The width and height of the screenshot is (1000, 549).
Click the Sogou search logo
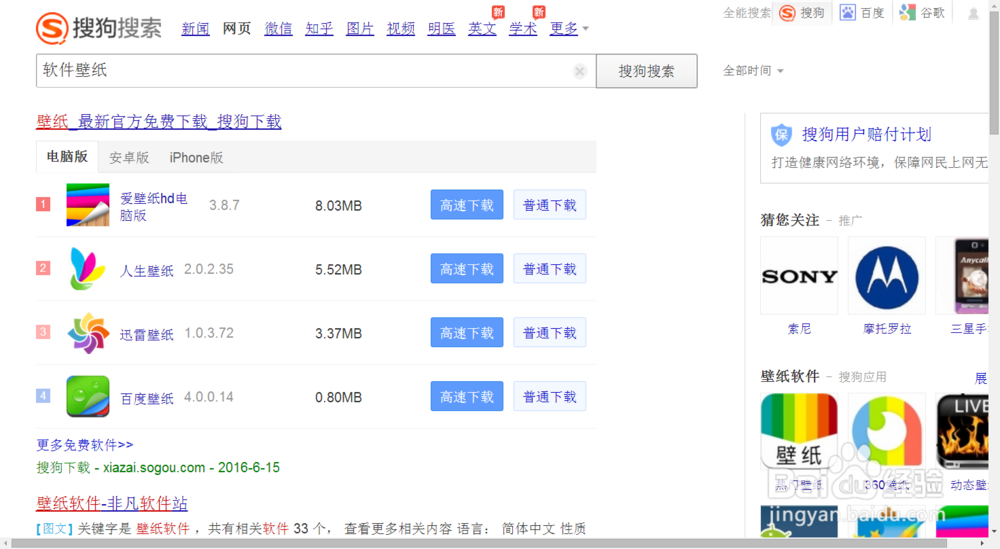[99, 28]
